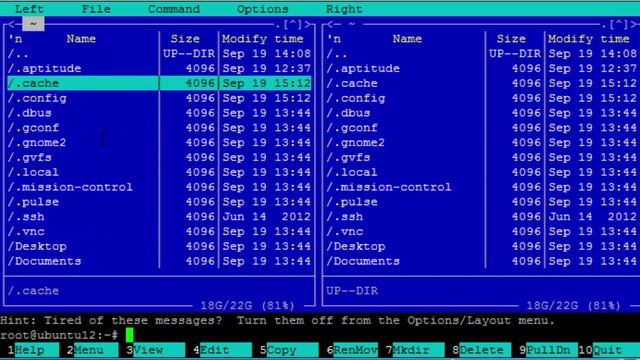Click the 2 Menu function key
The width and height of the screenshot is (640, 360).
point(92,350)
